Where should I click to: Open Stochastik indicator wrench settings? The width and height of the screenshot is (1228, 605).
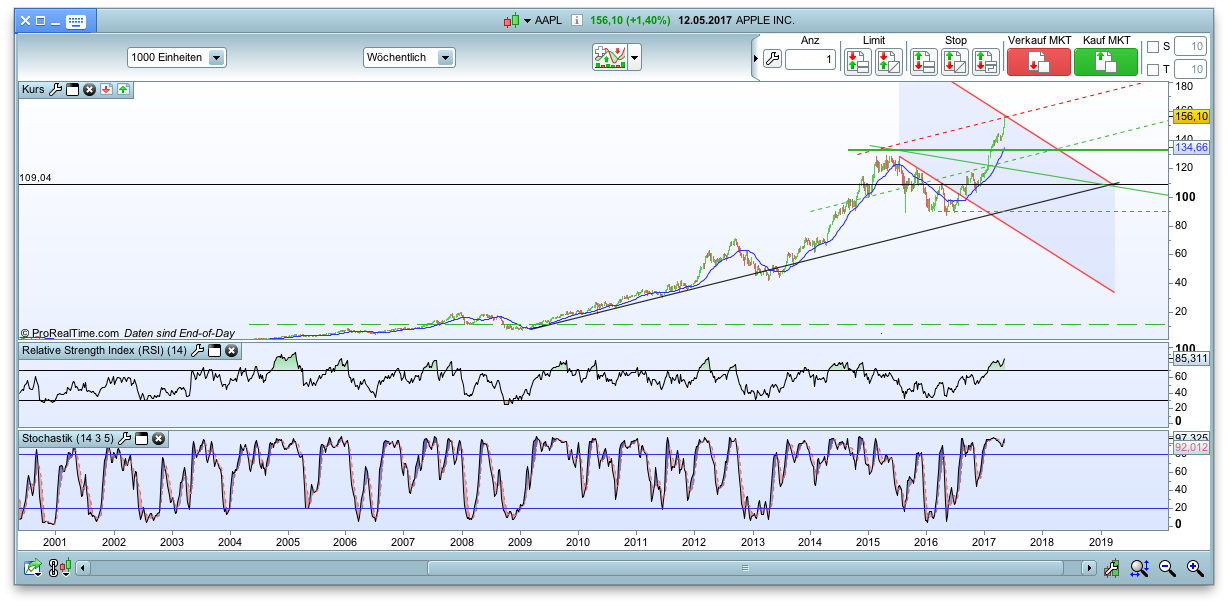click(125, 438)
